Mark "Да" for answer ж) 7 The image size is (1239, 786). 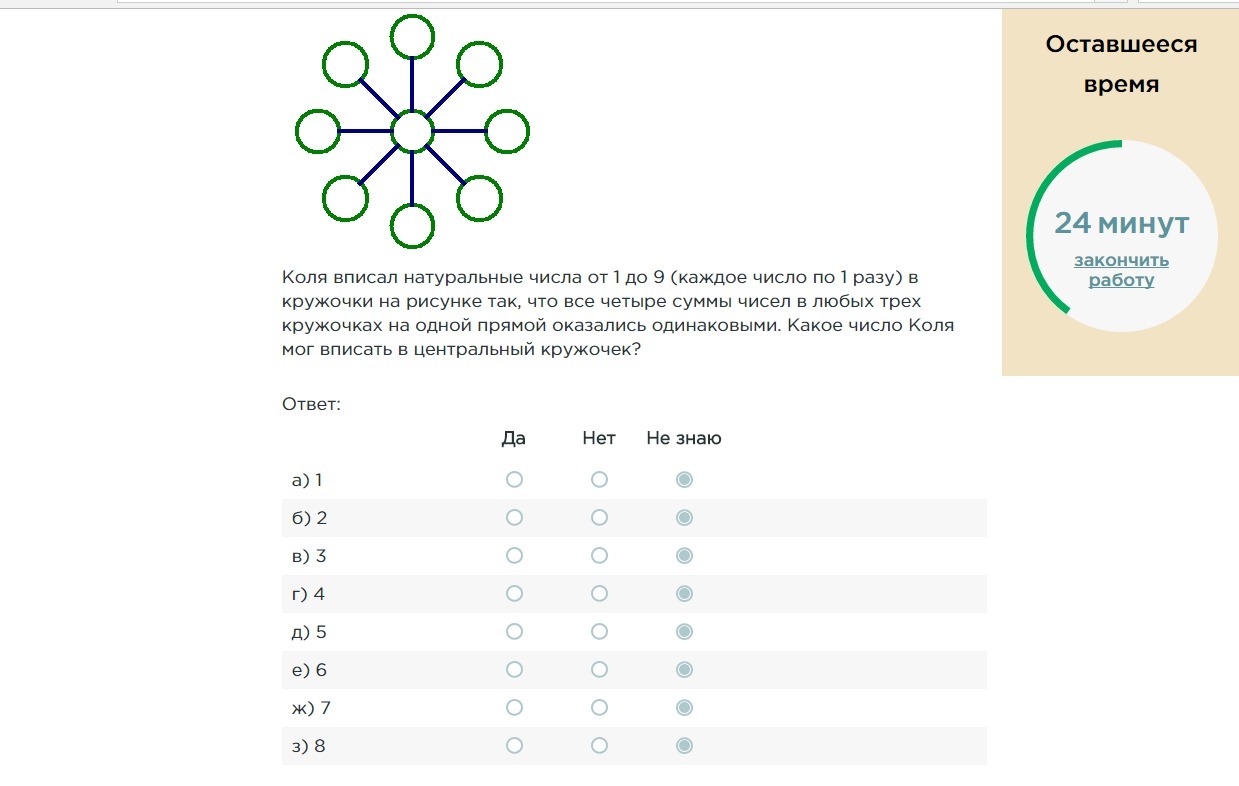[x=514, y=708]
